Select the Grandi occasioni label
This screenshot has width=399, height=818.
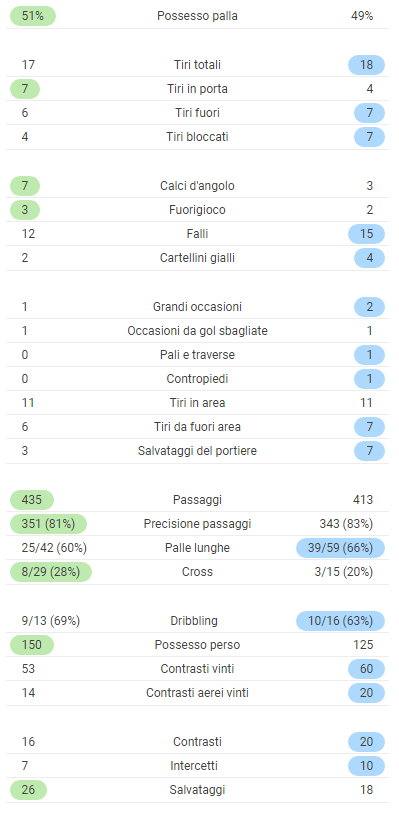197,307
